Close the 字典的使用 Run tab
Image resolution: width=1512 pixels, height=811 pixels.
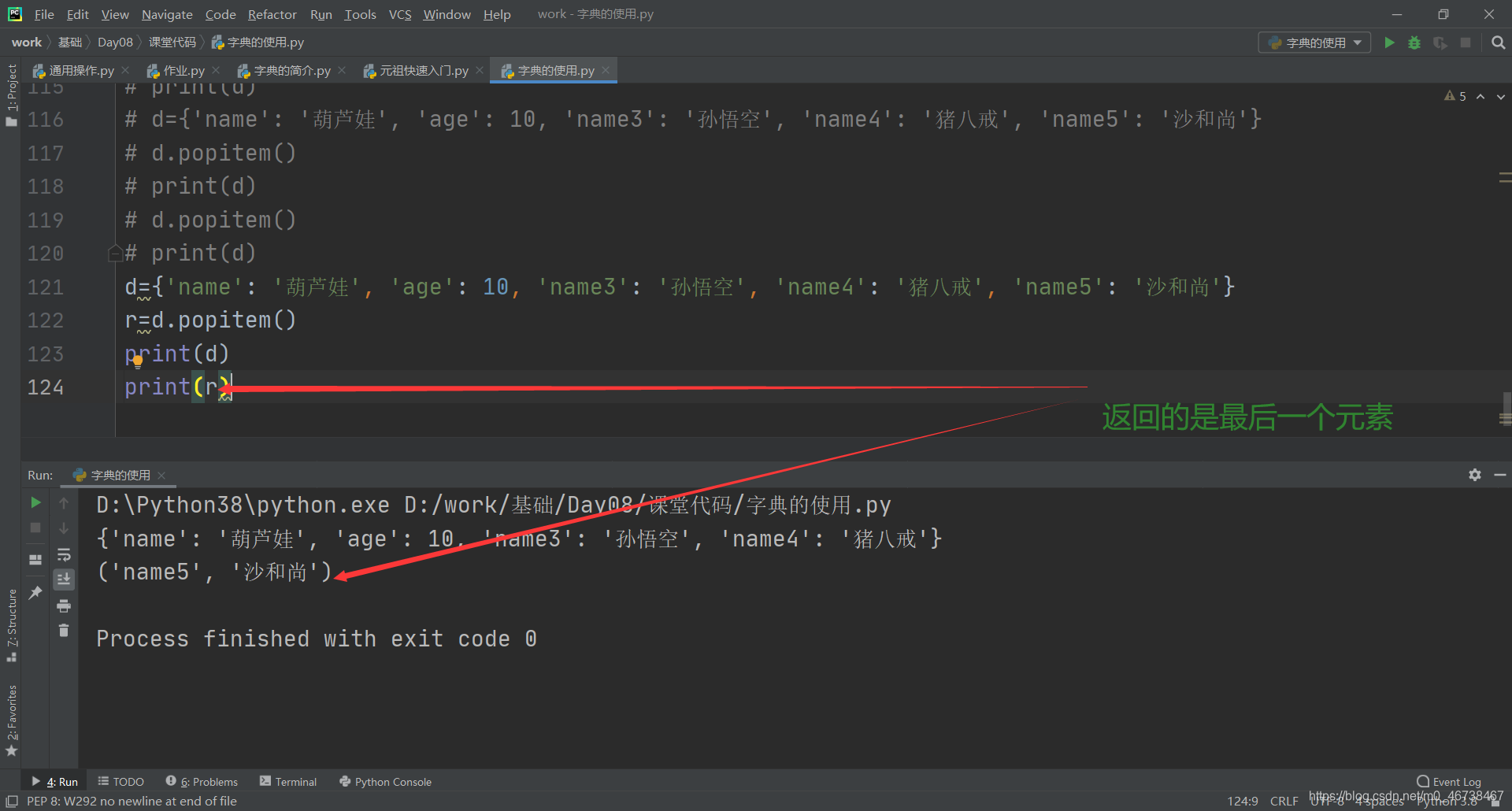pos(161,475)
